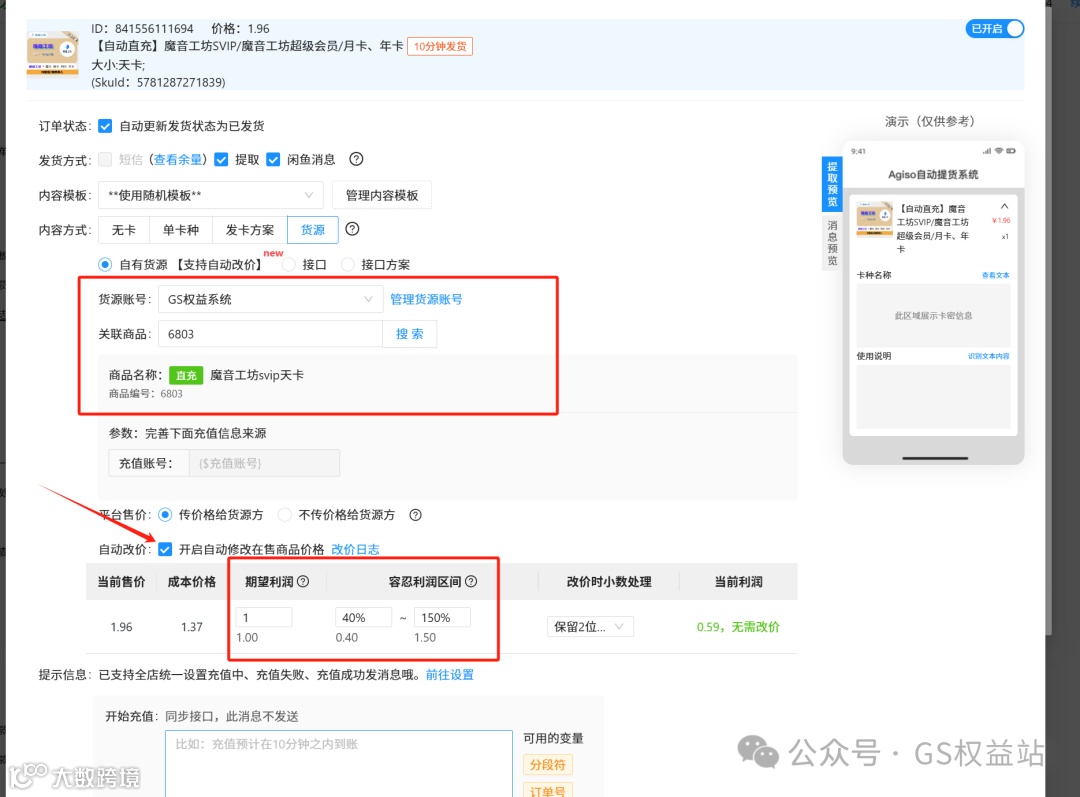Image resolution: width=1080 pixels, height=797 pixels.
Task: Open the 改价日志 link
Action: [x=355, y=549]
